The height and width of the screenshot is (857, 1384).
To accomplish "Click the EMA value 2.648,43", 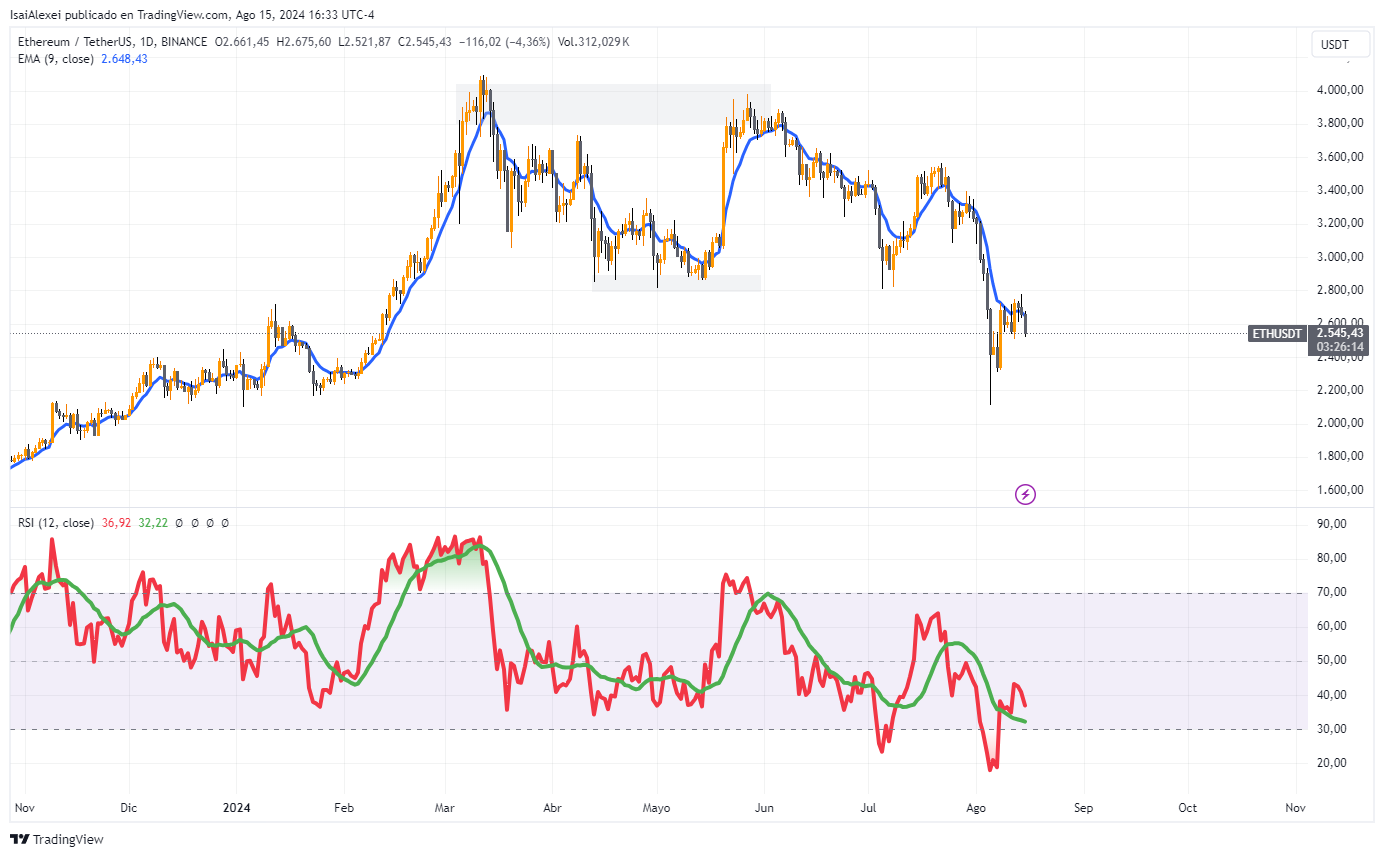I will pyautogui.click(x=124, y=59).
